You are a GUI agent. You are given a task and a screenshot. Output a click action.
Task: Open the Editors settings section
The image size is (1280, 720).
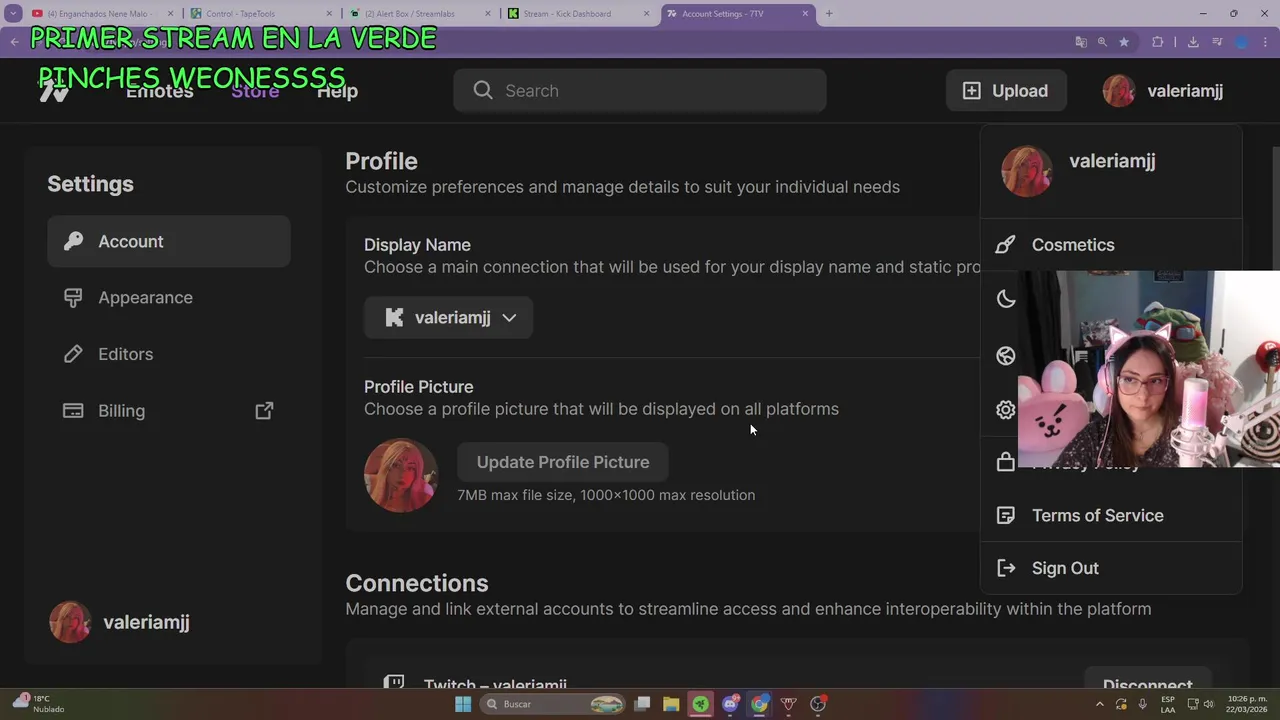click(169, 354)
